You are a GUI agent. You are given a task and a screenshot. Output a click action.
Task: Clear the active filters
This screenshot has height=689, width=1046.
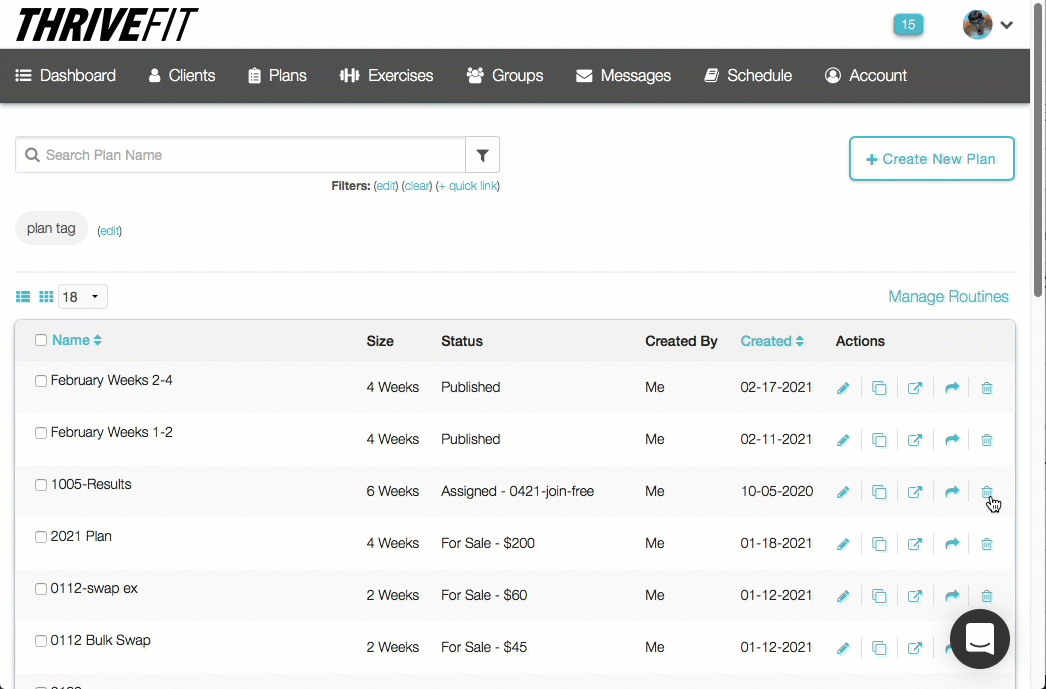417,186
